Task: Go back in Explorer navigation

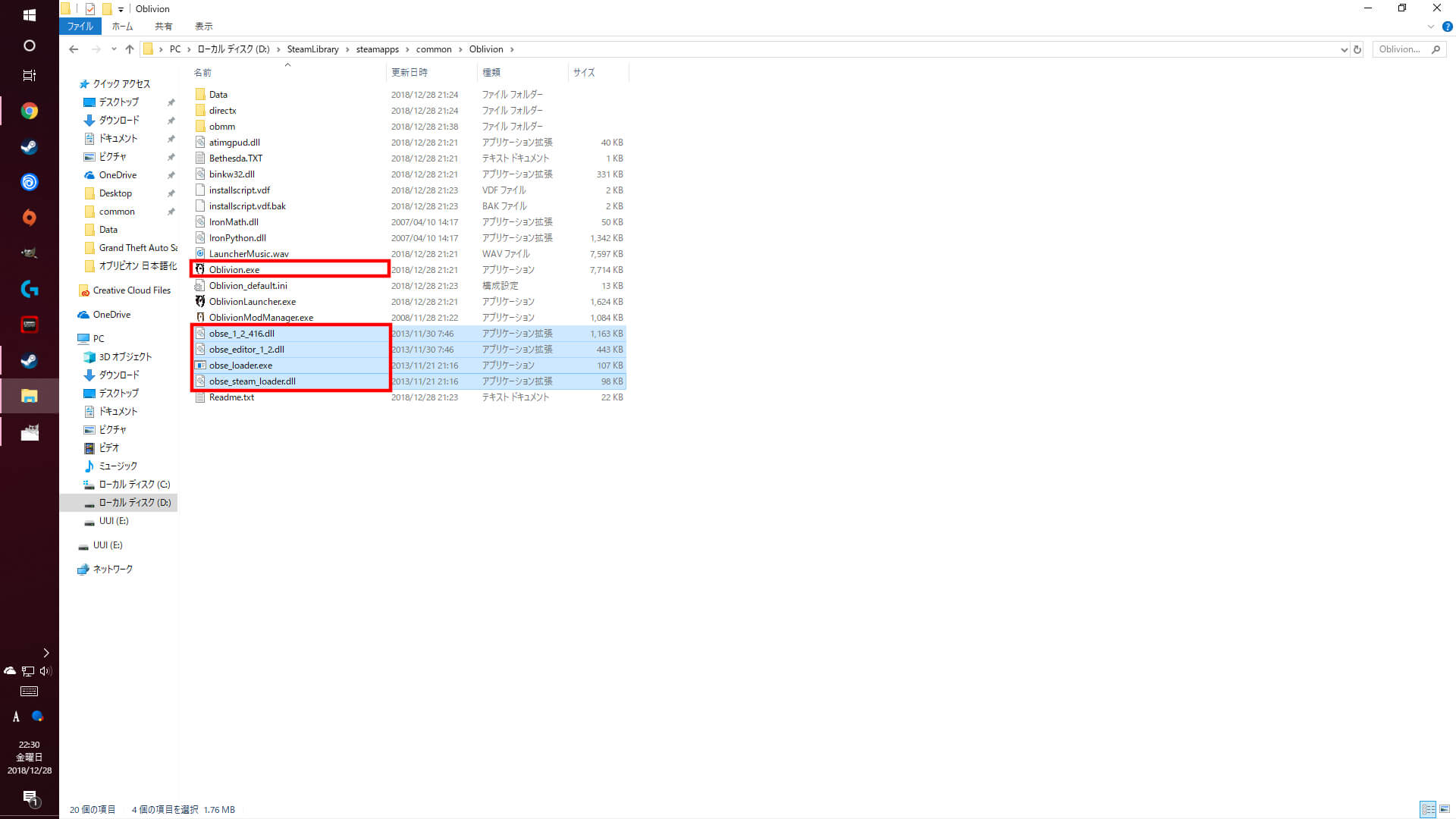Action: tap(74, 49)
